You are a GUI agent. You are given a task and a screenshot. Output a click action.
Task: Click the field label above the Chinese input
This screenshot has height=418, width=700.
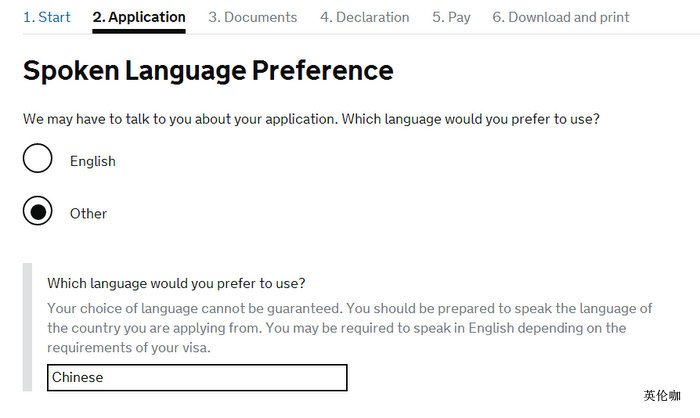(176, 283)
